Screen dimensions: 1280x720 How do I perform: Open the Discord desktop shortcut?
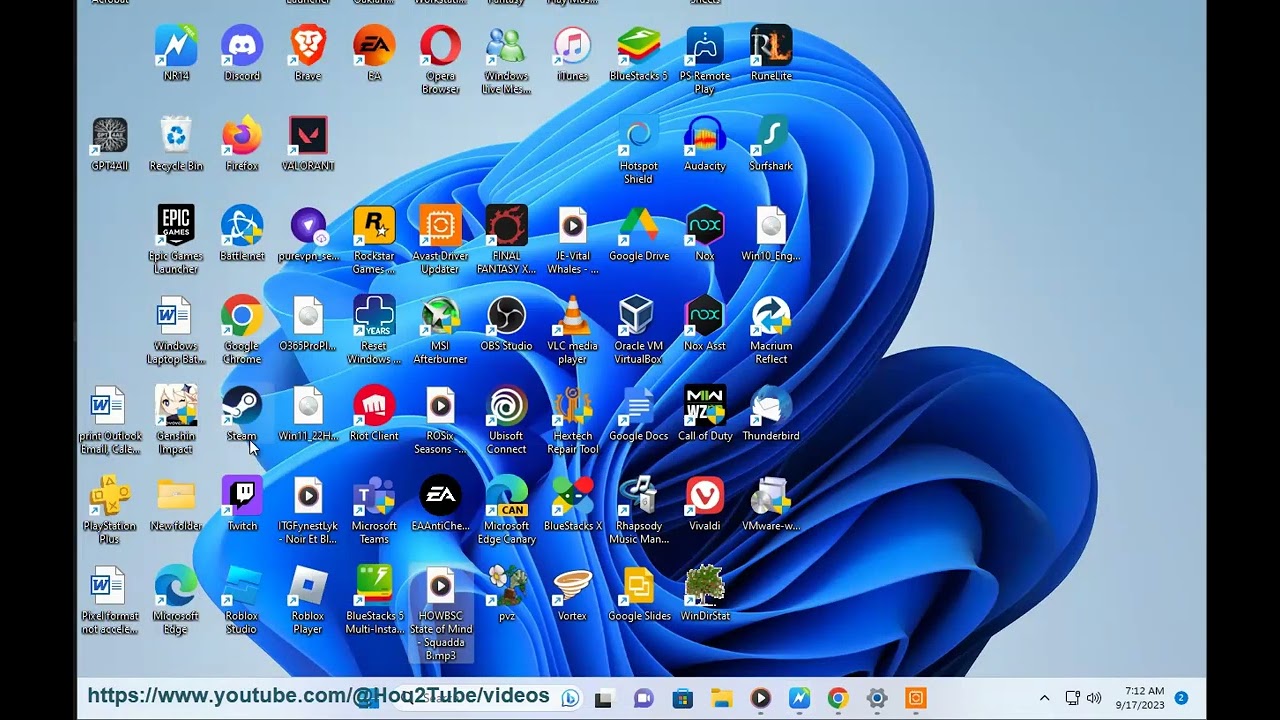click(242, 54)
